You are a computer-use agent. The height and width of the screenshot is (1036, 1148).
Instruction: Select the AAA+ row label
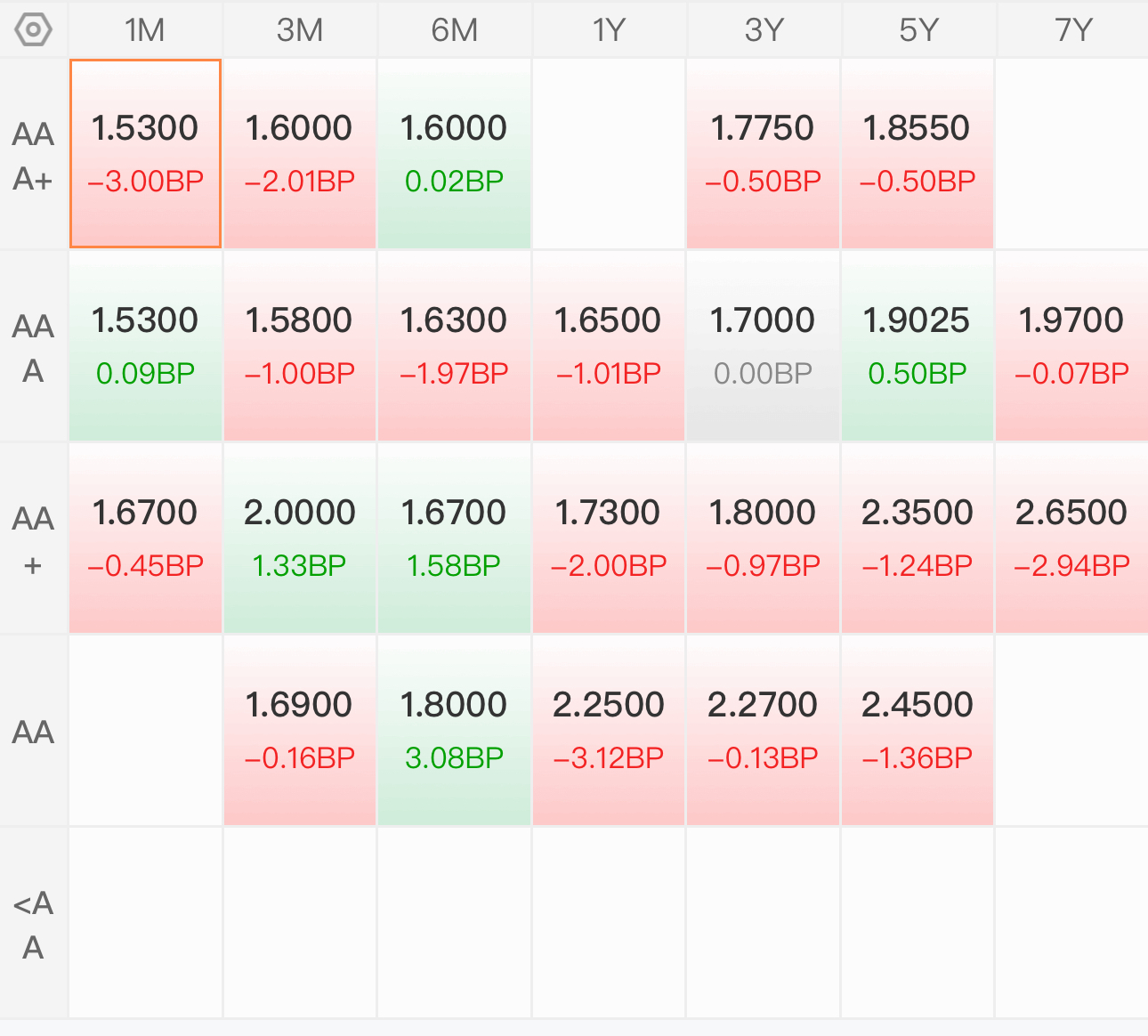pyautogui.click(x=34, y=155)
